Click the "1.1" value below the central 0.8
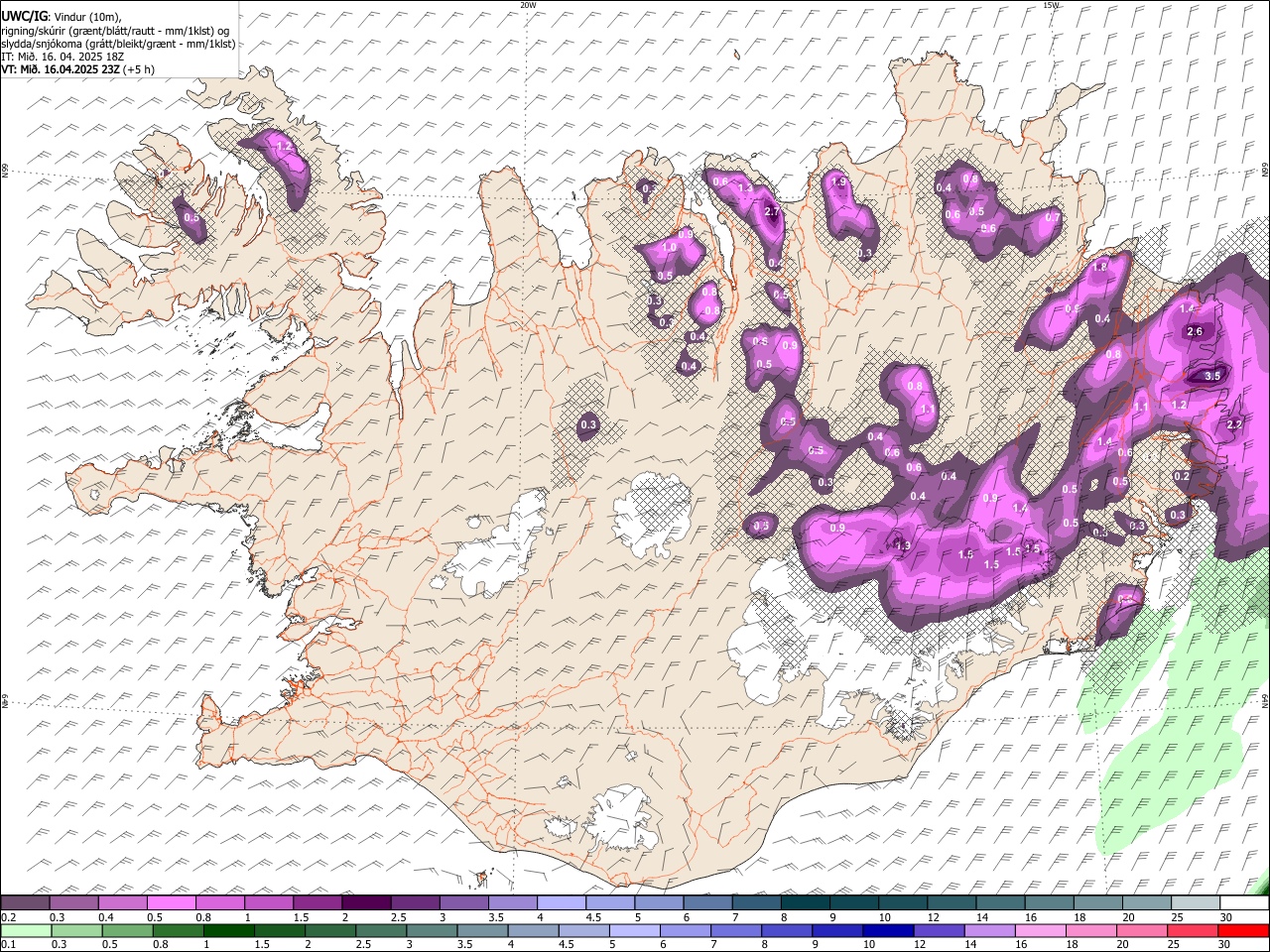The height and width of the screenshot is (952, 1270). click(929, 409)
